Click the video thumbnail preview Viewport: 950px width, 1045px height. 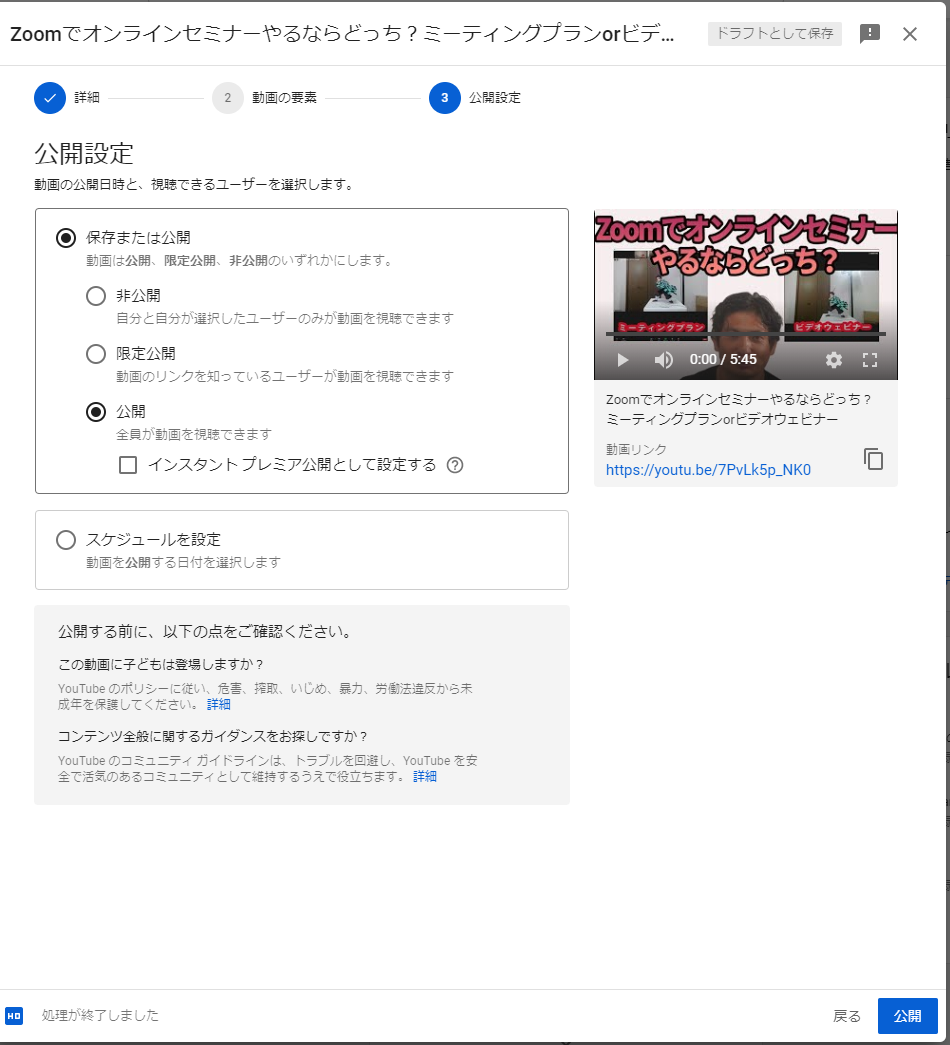coord(745,294)
